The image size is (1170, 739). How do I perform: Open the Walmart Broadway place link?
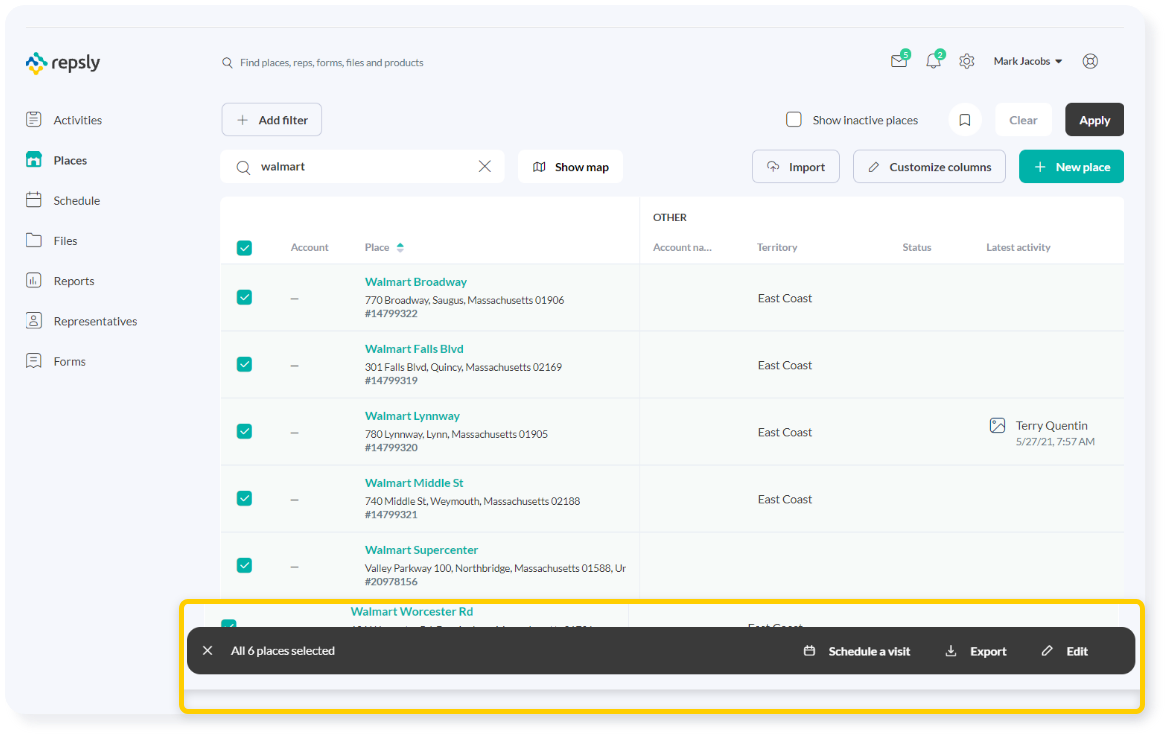[x=416, y=282]
